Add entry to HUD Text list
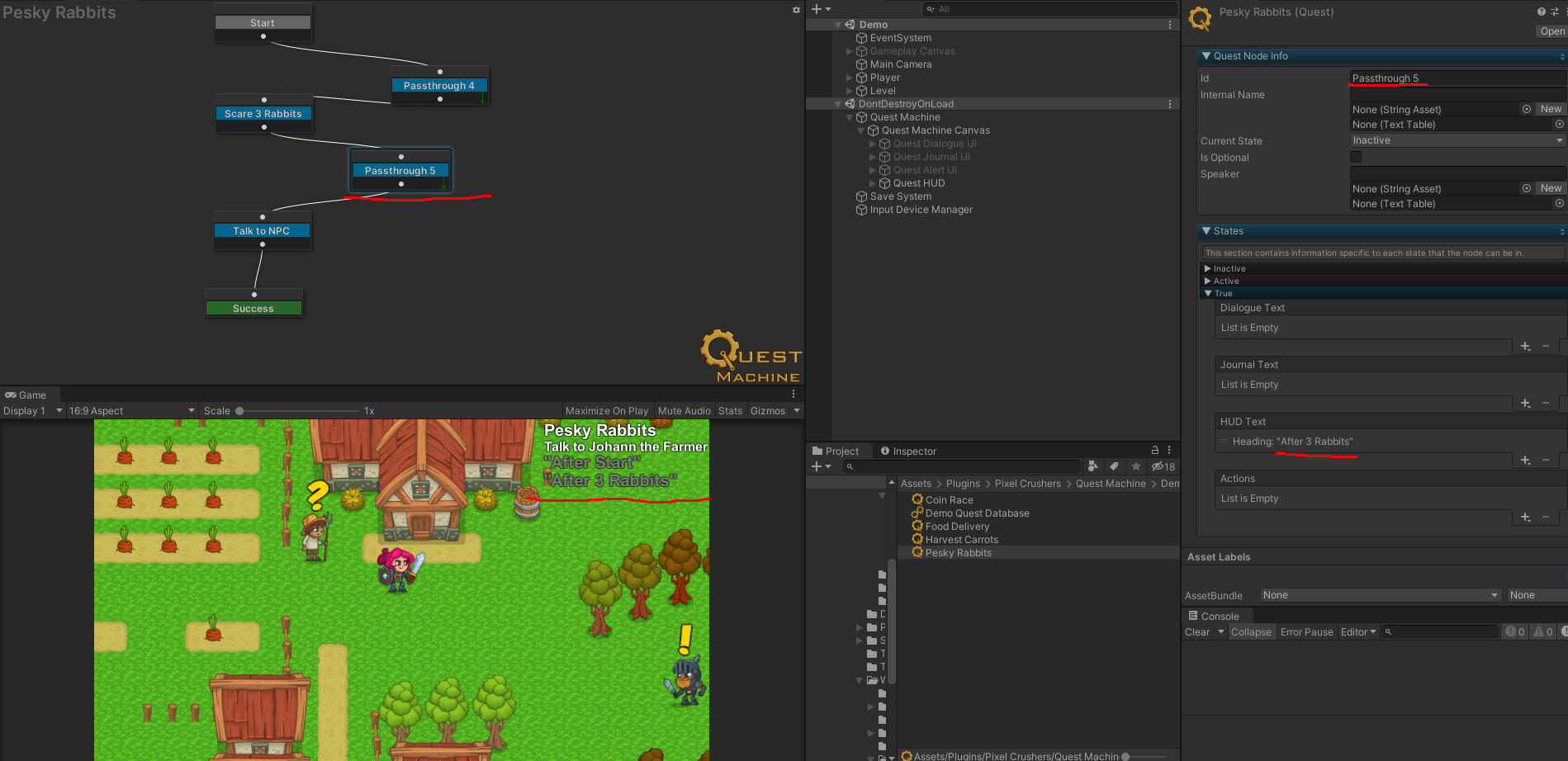The width and height of the screenshot is (1568, 761). pos(1525,461)
